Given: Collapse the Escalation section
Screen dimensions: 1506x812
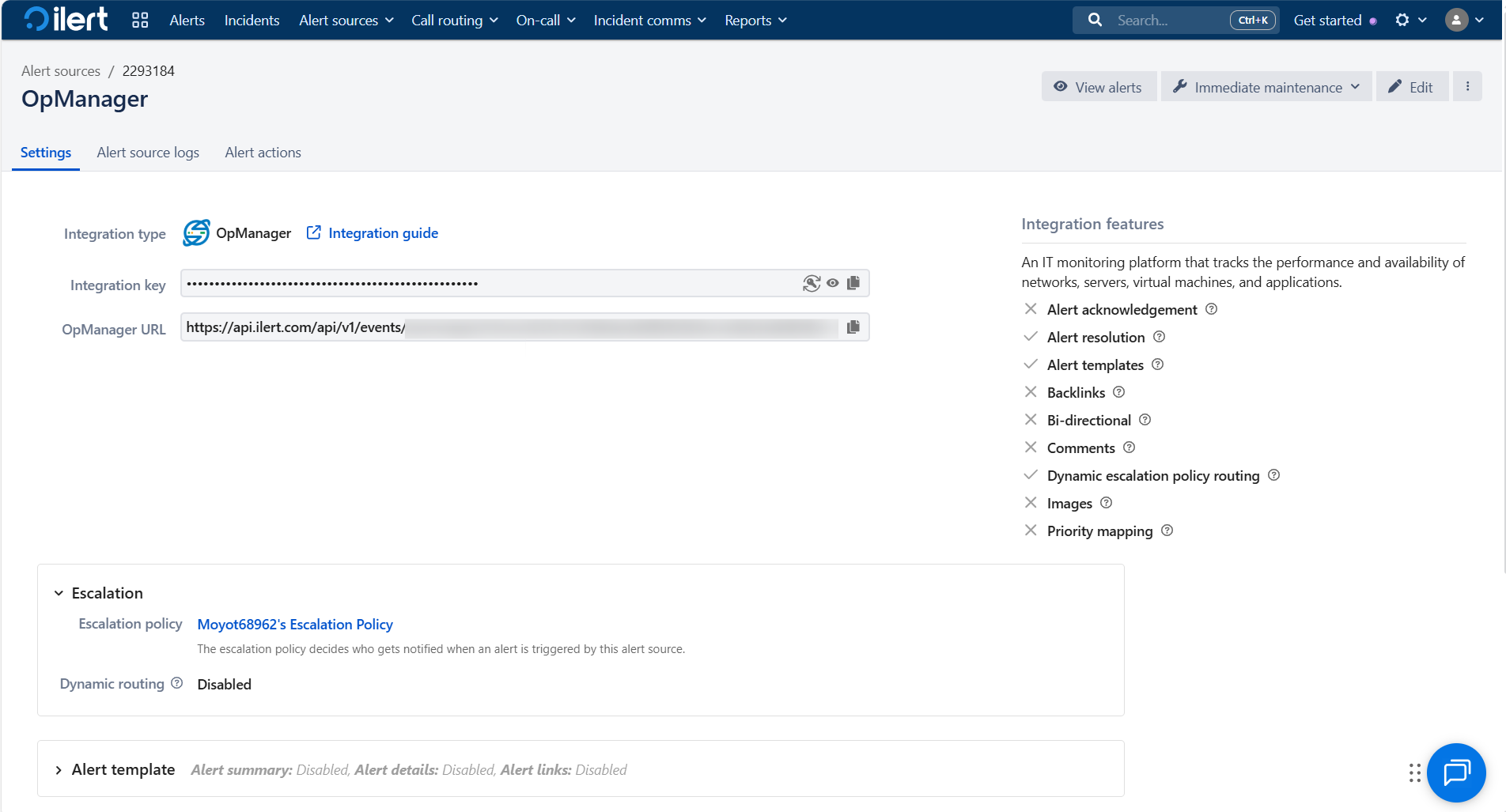Looking at the screenshot, I should pos(59,593).
